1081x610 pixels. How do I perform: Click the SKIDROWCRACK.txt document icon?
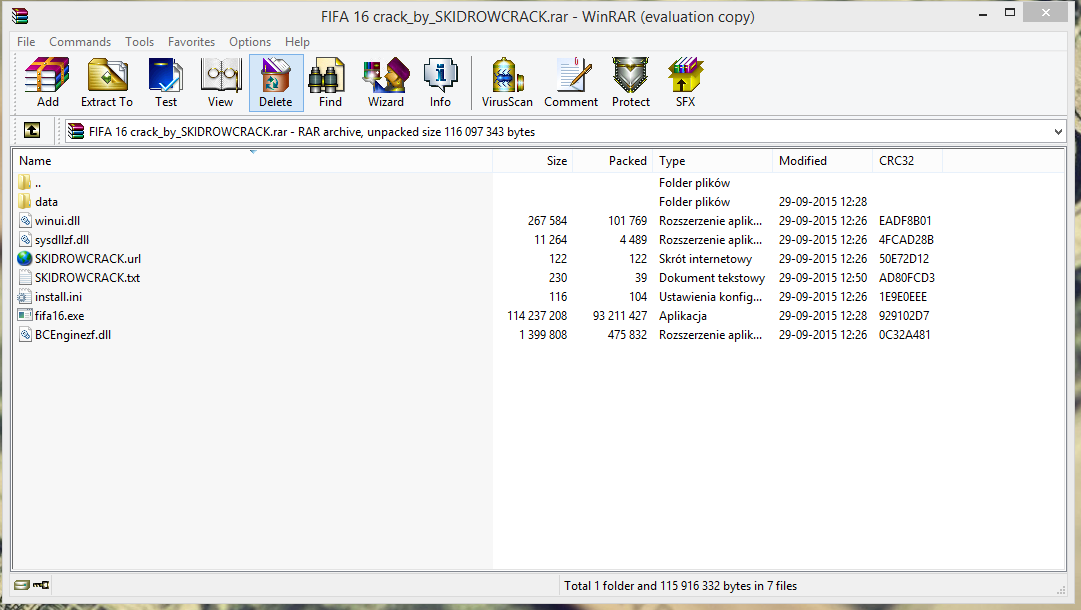pyautogui.click(x=25, y=277)
